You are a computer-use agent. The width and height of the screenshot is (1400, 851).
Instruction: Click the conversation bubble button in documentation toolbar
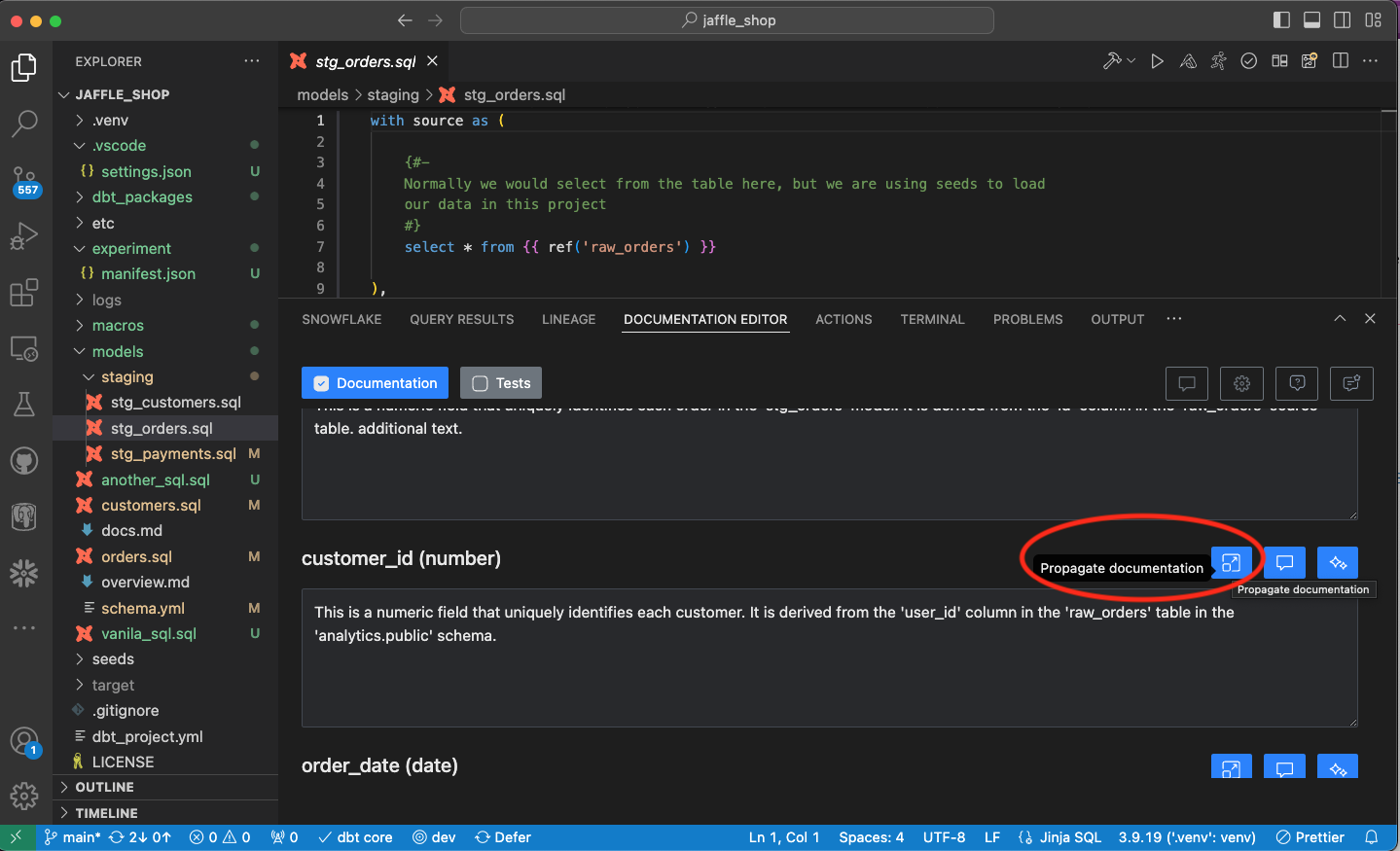tap(1187, 383)
